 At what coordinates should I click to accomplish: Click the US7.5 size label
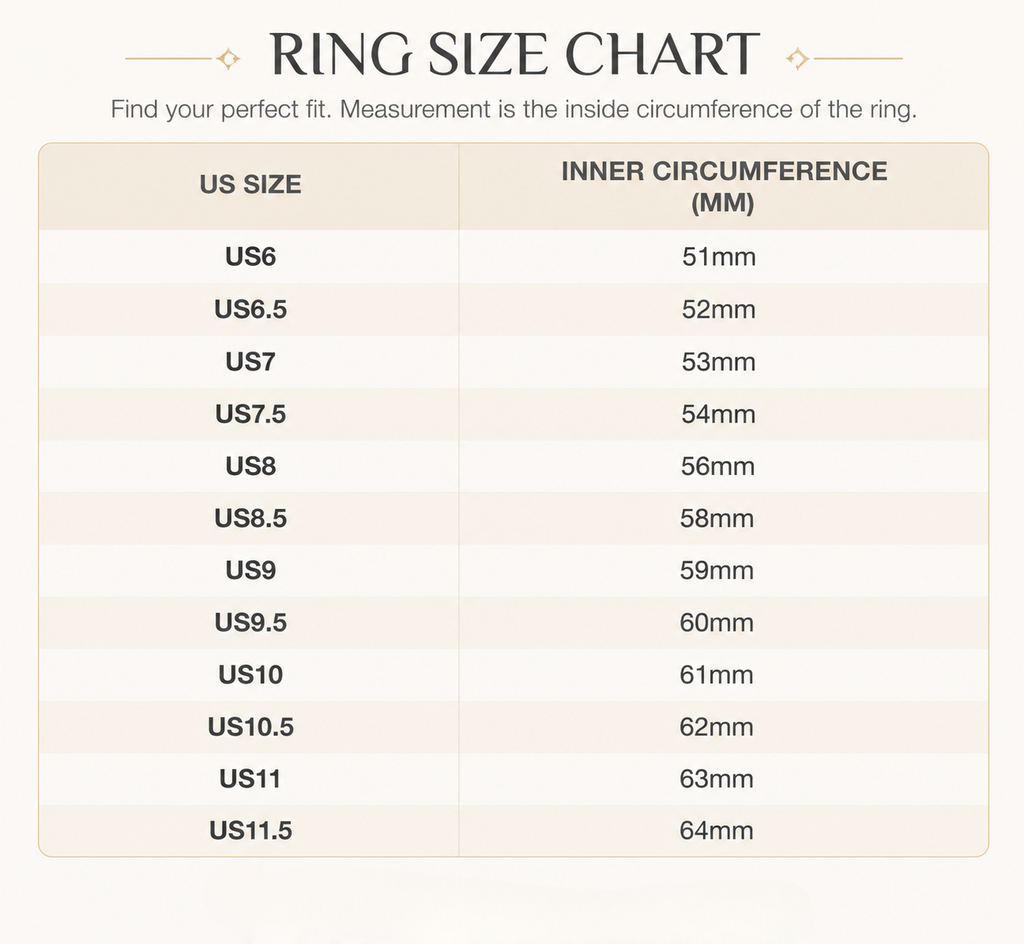click(x=251, y=414)
